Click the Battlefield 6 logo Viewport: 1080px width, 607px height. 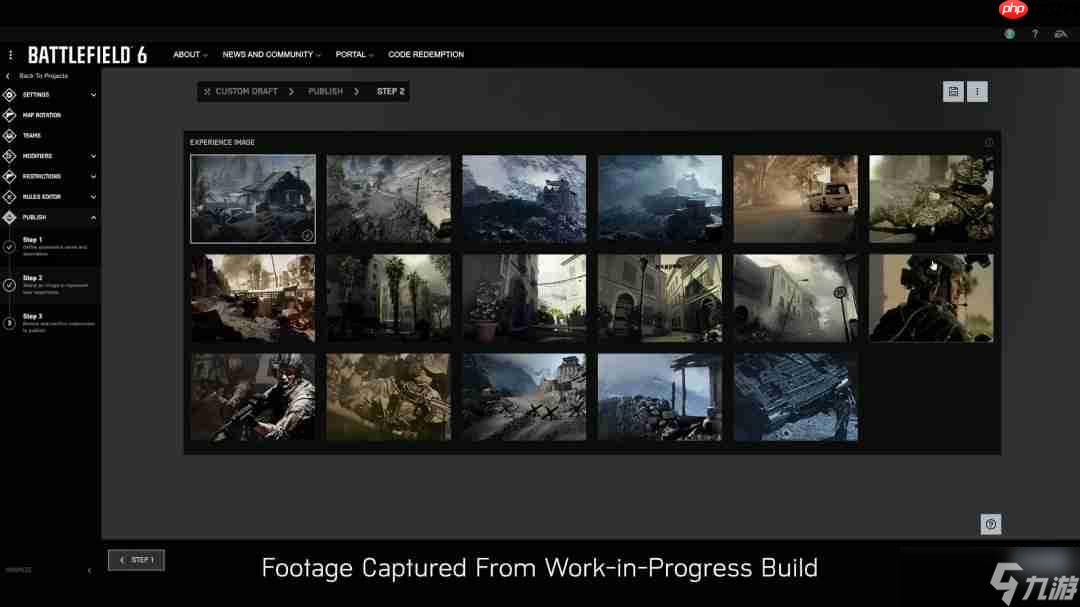click(x=87, y=55)
